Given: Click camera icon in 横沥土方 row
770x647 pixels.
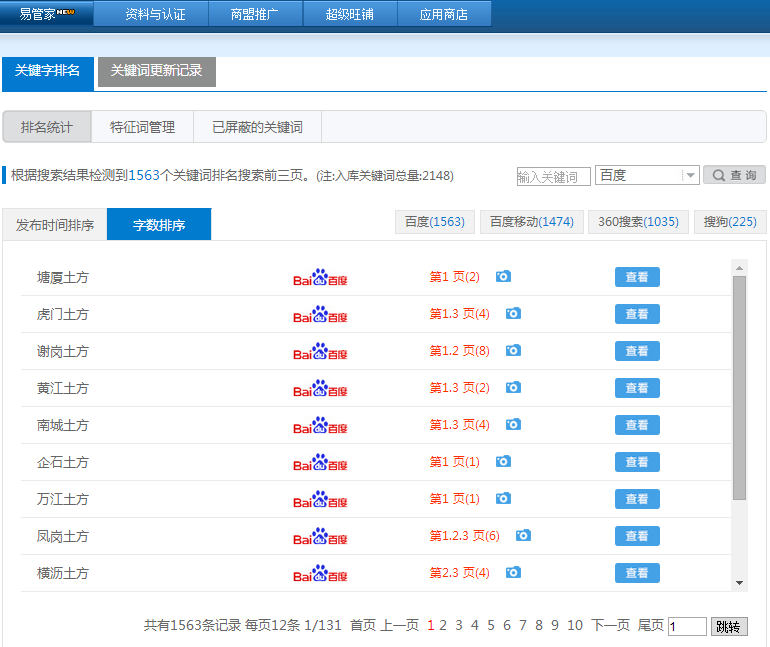Looking at the screenshot, I should point(513,573).
